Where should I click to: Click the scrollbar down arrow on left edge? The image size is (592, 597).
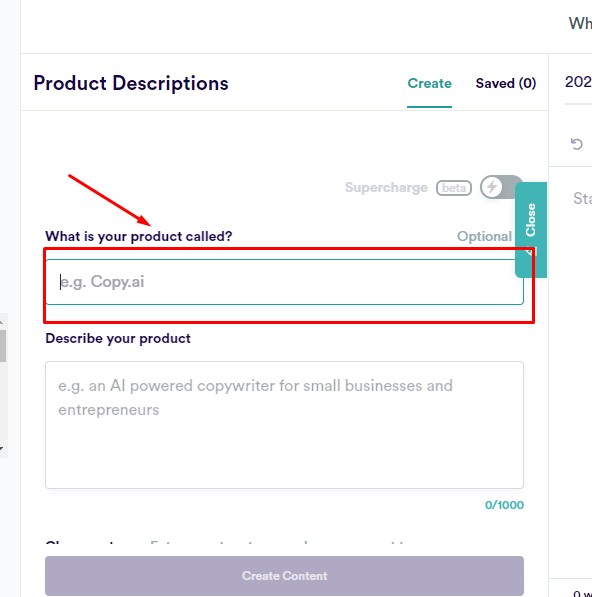pyautogui.click(x=2, y=449)
